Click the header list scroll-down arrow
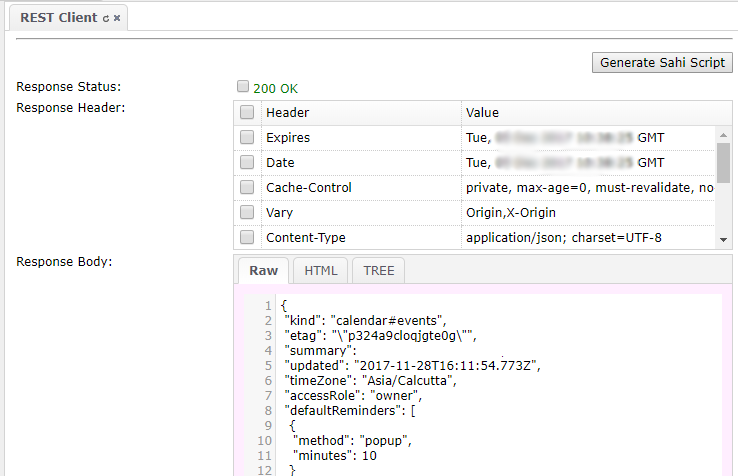This screenshot has width=738, height=476. click(x=723, y=240)
